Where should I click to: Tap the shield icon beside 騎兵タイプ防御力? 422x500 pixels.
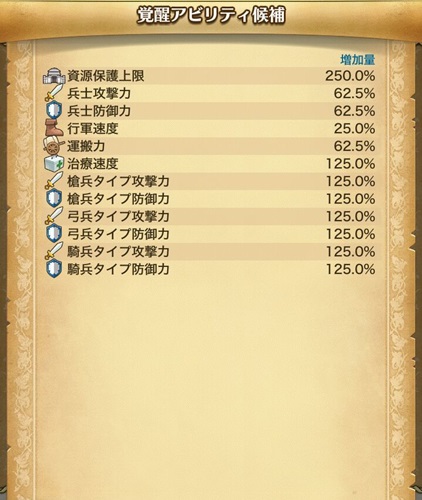(54, 269)
